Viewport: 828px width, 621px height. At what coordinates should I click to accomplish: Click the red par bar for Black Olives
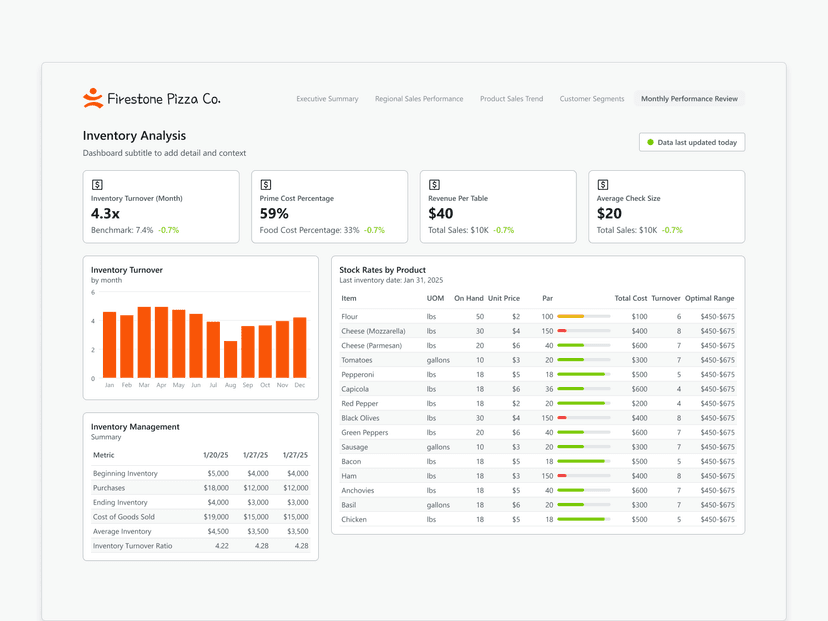click(x=561, y=418)
